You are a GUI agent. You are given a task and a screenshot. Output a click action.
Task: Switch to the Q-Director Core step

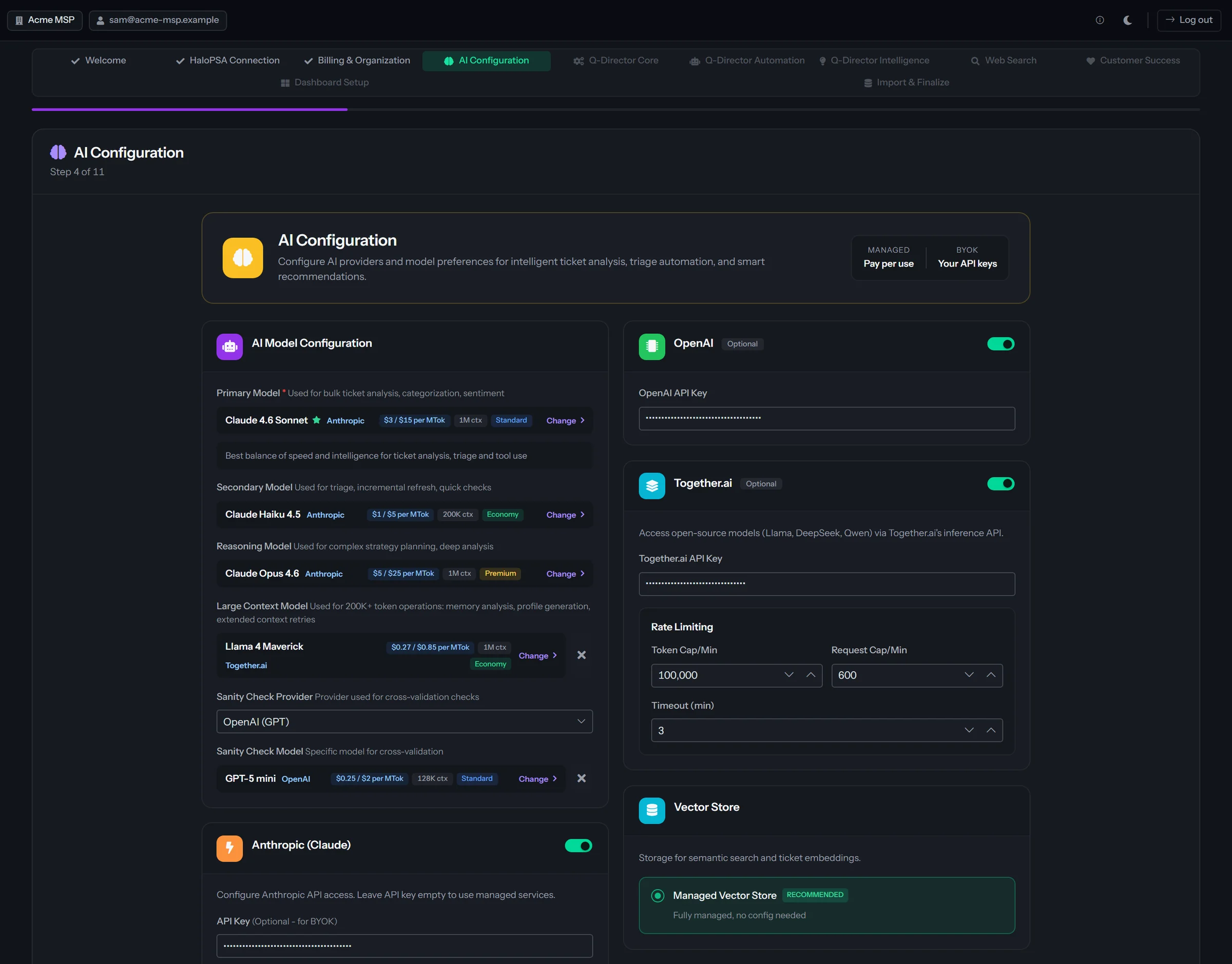click(616, 61)
